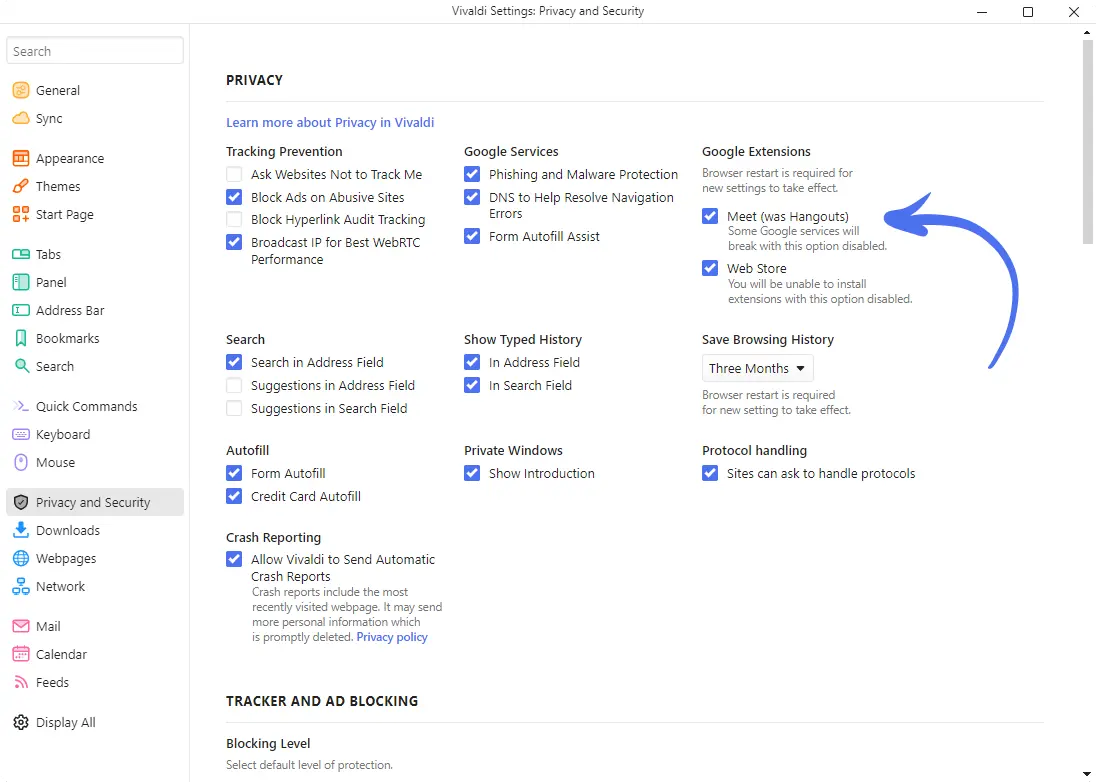Click the vertical scrollbar down arrow
1096x782 pixels.
pos(1088,773)
